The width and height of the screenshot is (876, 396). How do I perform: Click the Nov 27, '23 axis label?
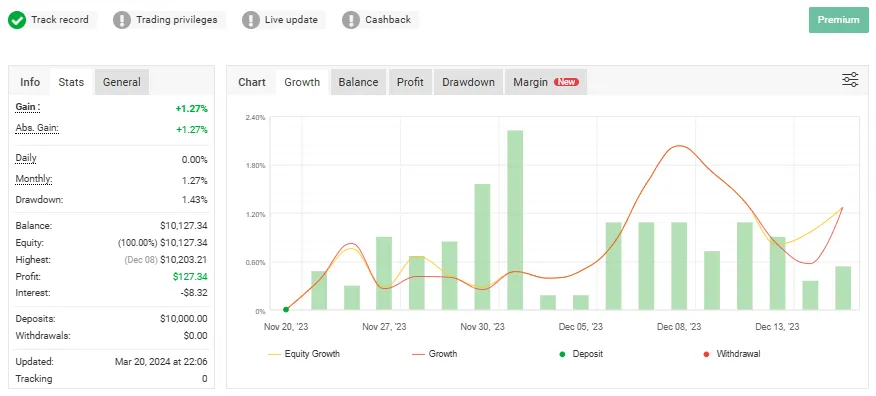[x=384, y=327]
